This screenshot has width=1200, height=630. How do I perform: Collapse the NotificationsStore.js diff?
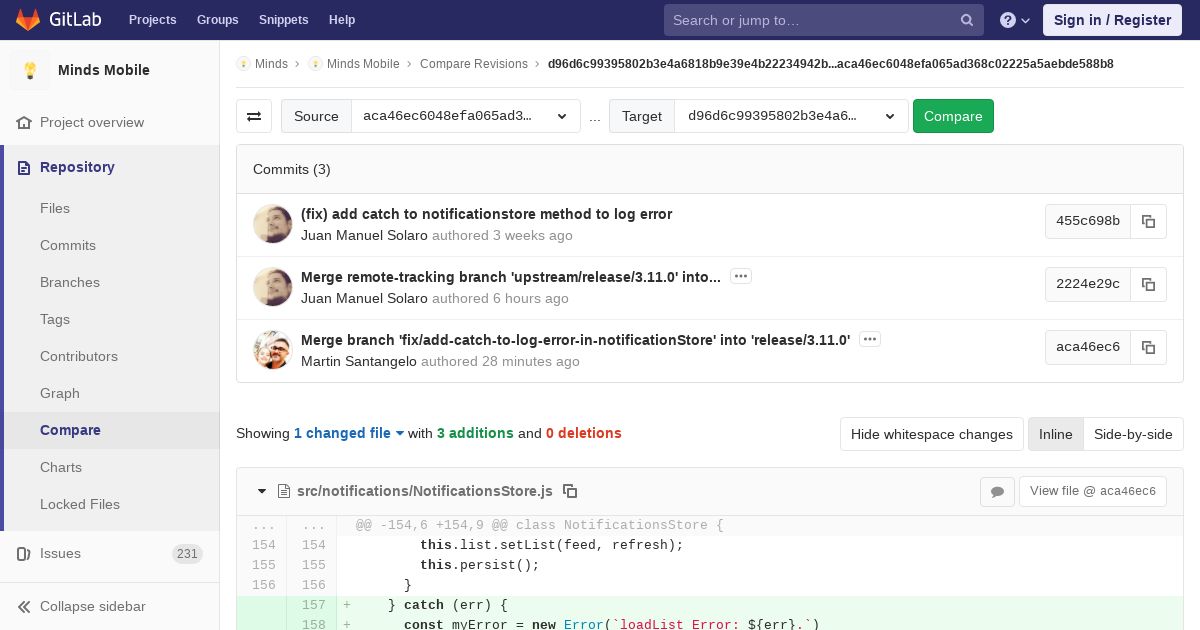pos(262,491)
